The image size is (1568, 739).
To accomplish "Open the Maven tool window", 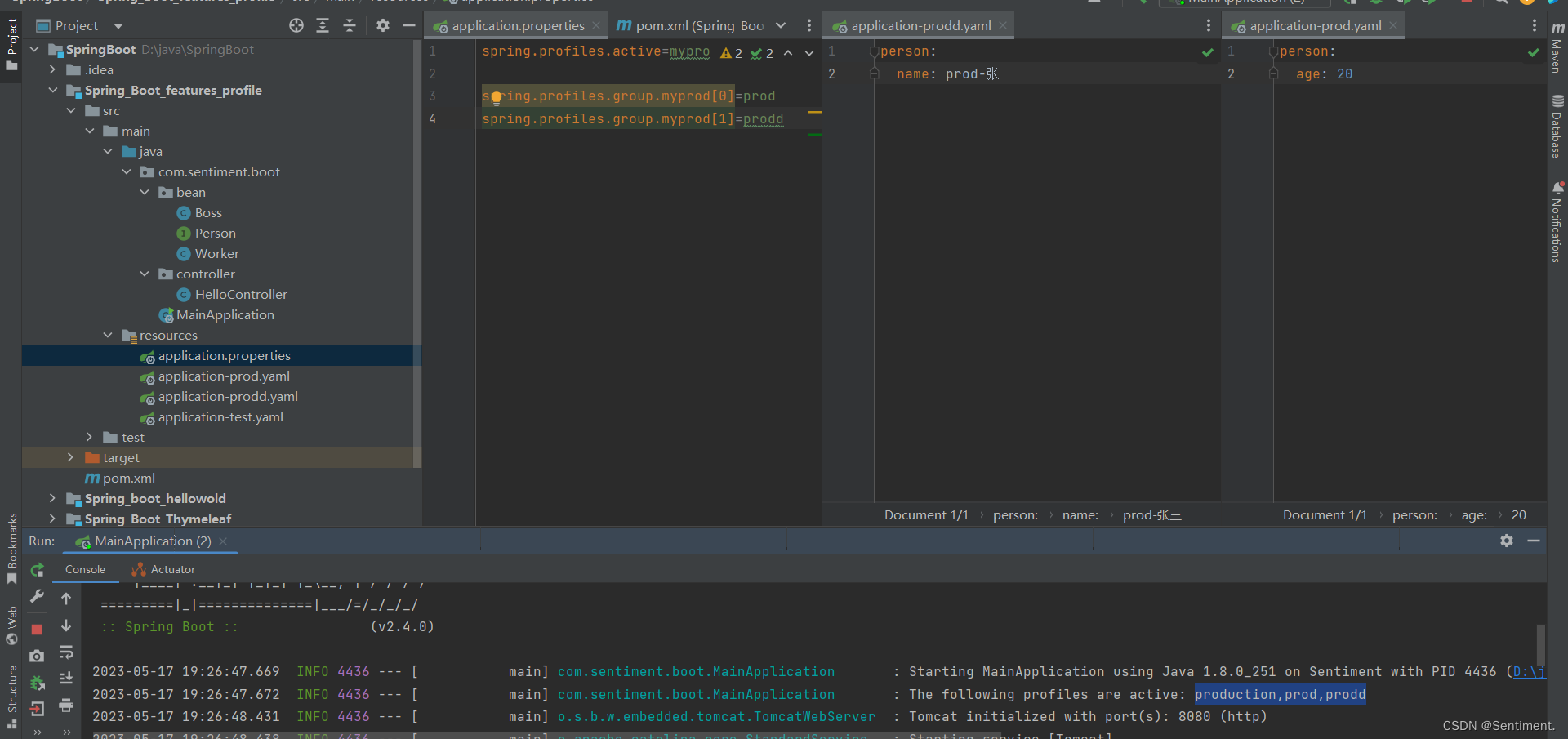I will point(1557,47).
